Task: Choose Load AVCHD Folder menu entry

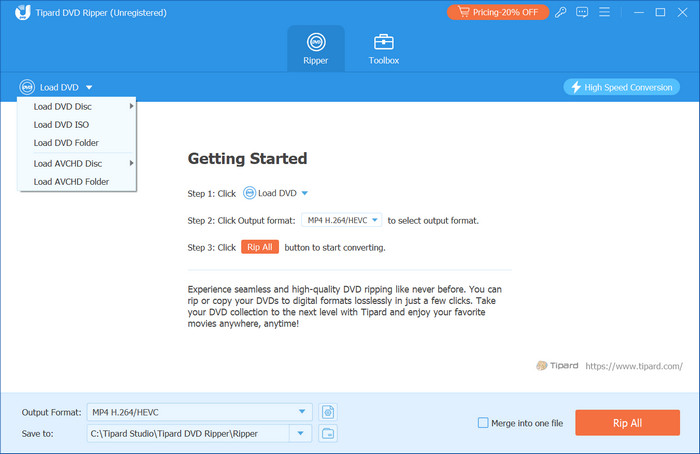Action: coord(77,182)
